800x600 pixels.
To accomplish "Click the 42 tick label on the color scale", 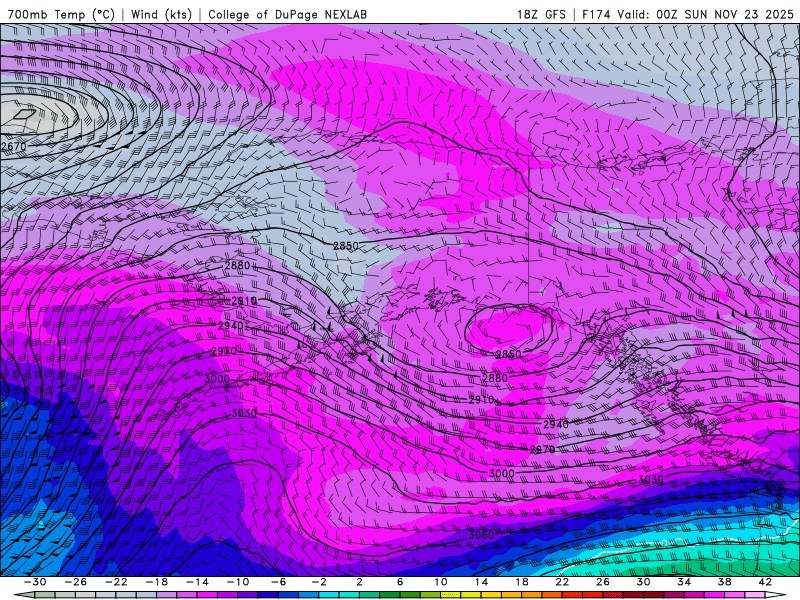I will [764, 582].
